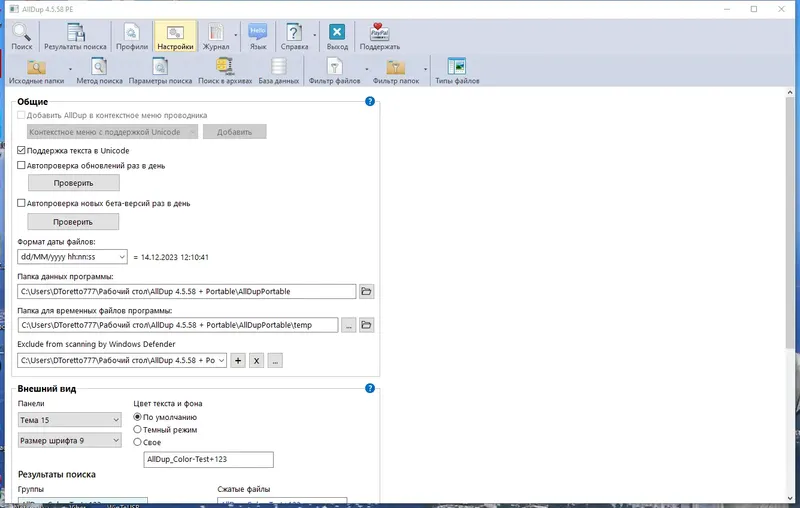800x508 pixels.
Task: Click the Язык language icon
Action: tap(258, 36)
